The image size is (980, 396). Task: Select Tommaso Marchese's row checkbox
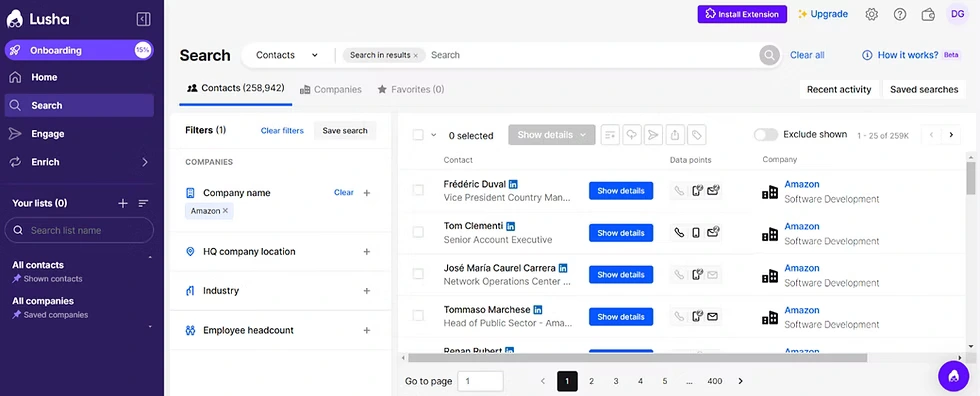418,316
